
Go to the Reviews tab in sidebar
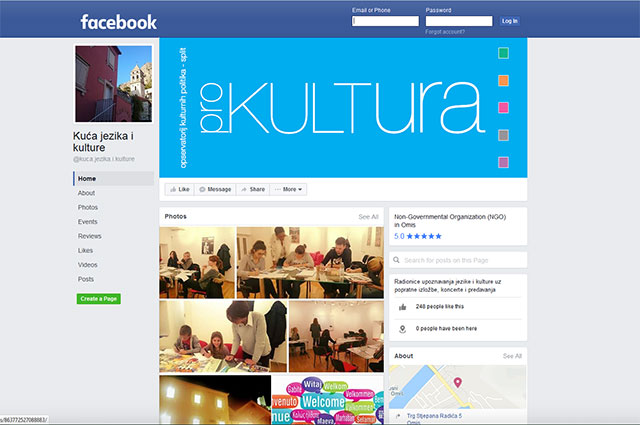90,236
